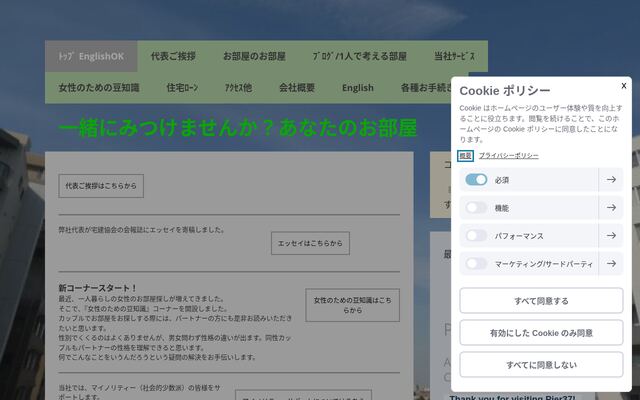The height and width of the screenshot is (400, 640).
Task: Click the 女性のための豆知識はこちらから button
Action: point(352,305)
